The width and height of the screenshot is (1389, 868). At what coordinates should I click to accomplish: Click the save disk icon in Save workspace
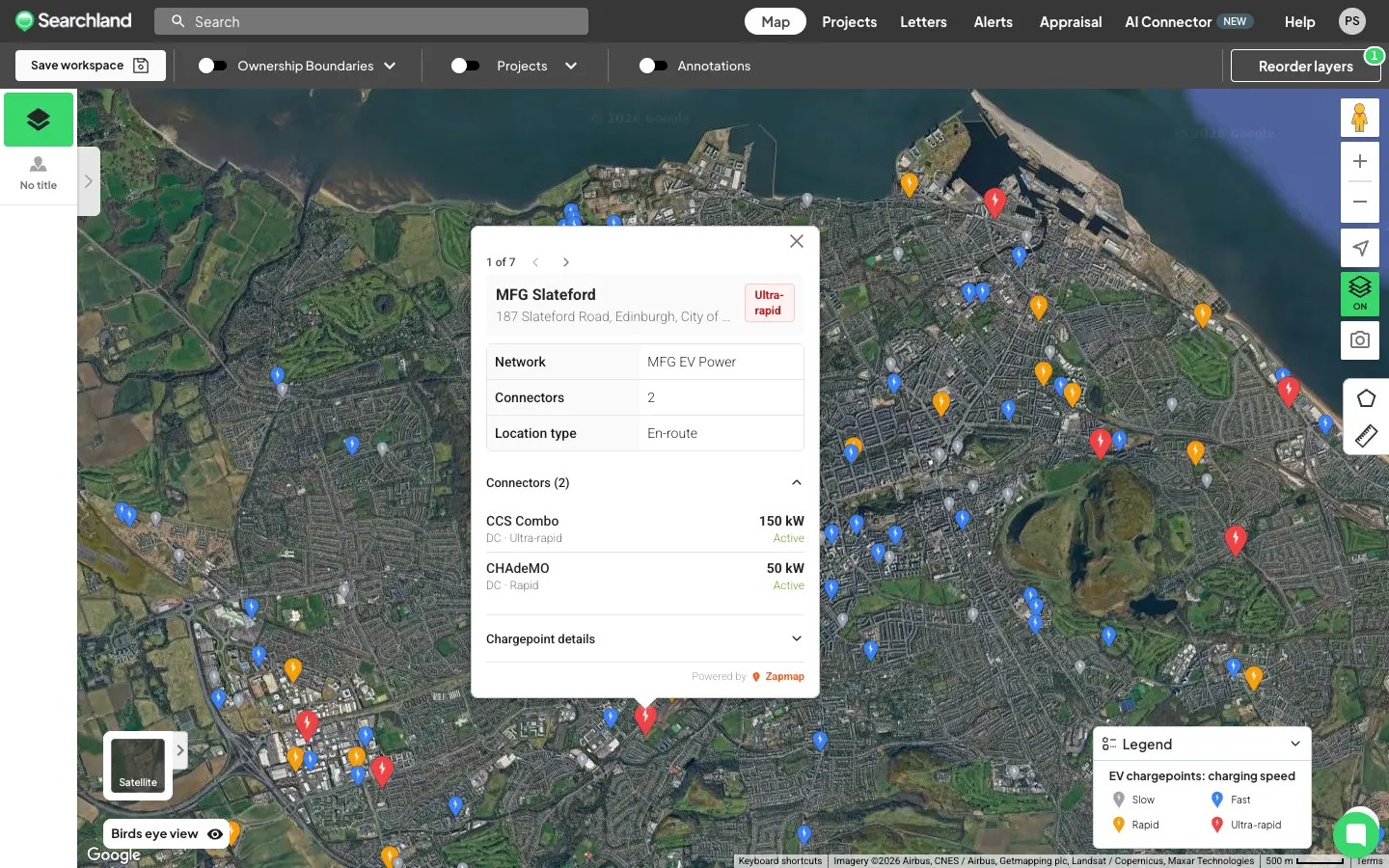coord(141,66)
